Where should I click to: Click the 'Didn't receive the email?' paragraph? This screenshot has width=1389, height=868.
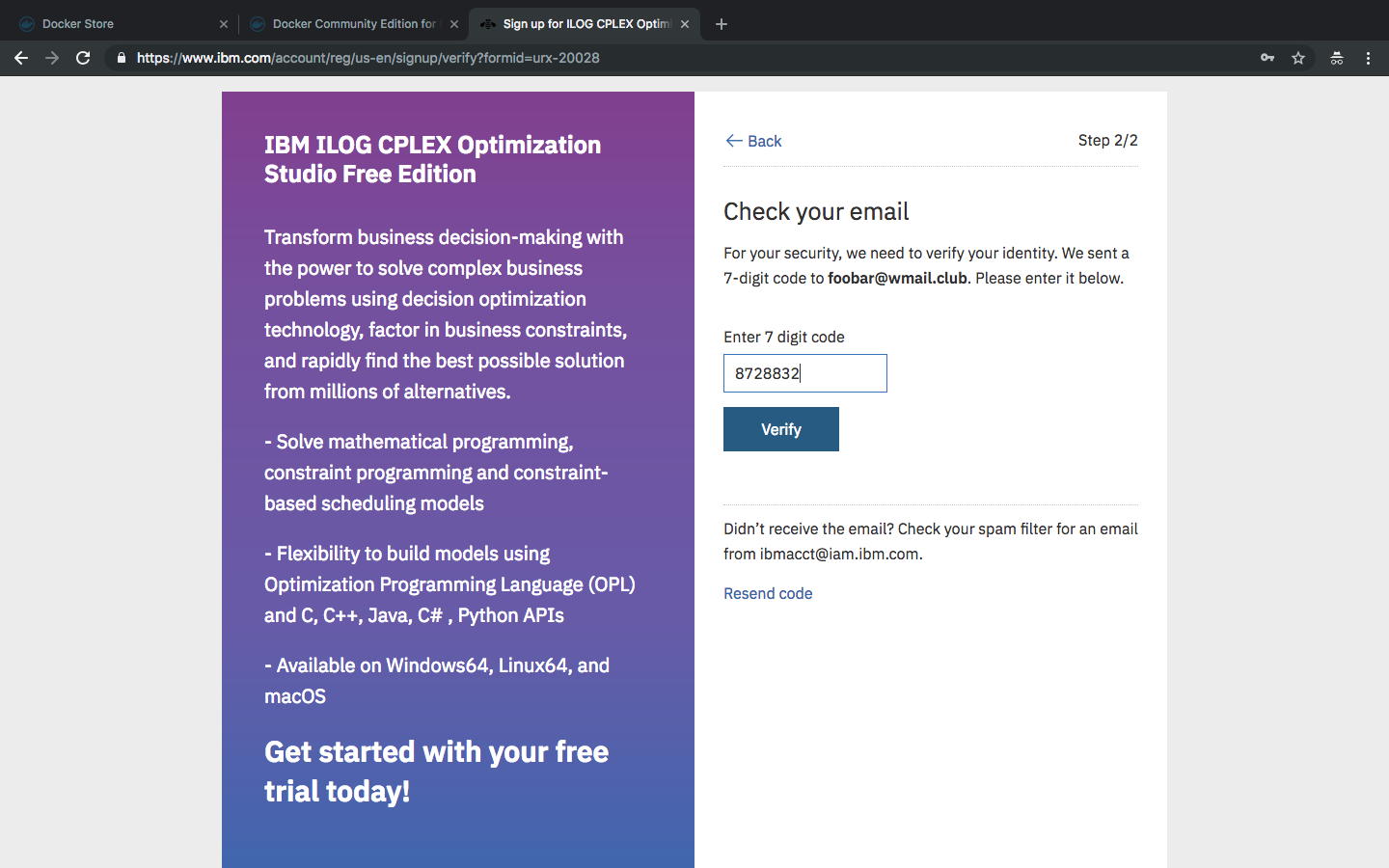click(931, 541)
